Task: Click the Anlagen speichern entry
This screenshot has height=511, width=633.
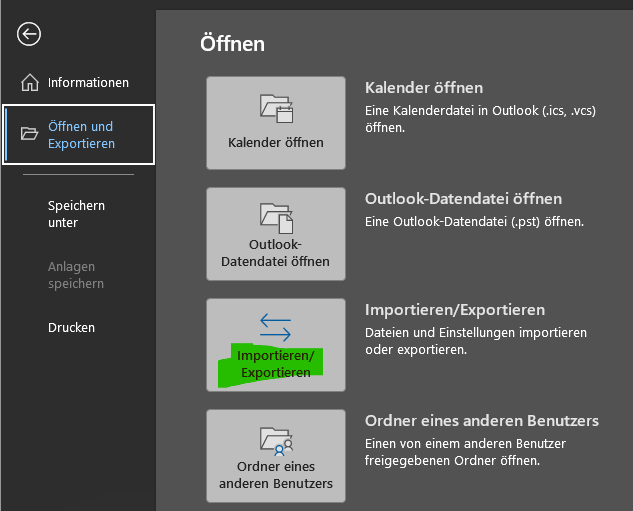Action: coord(78,275)
